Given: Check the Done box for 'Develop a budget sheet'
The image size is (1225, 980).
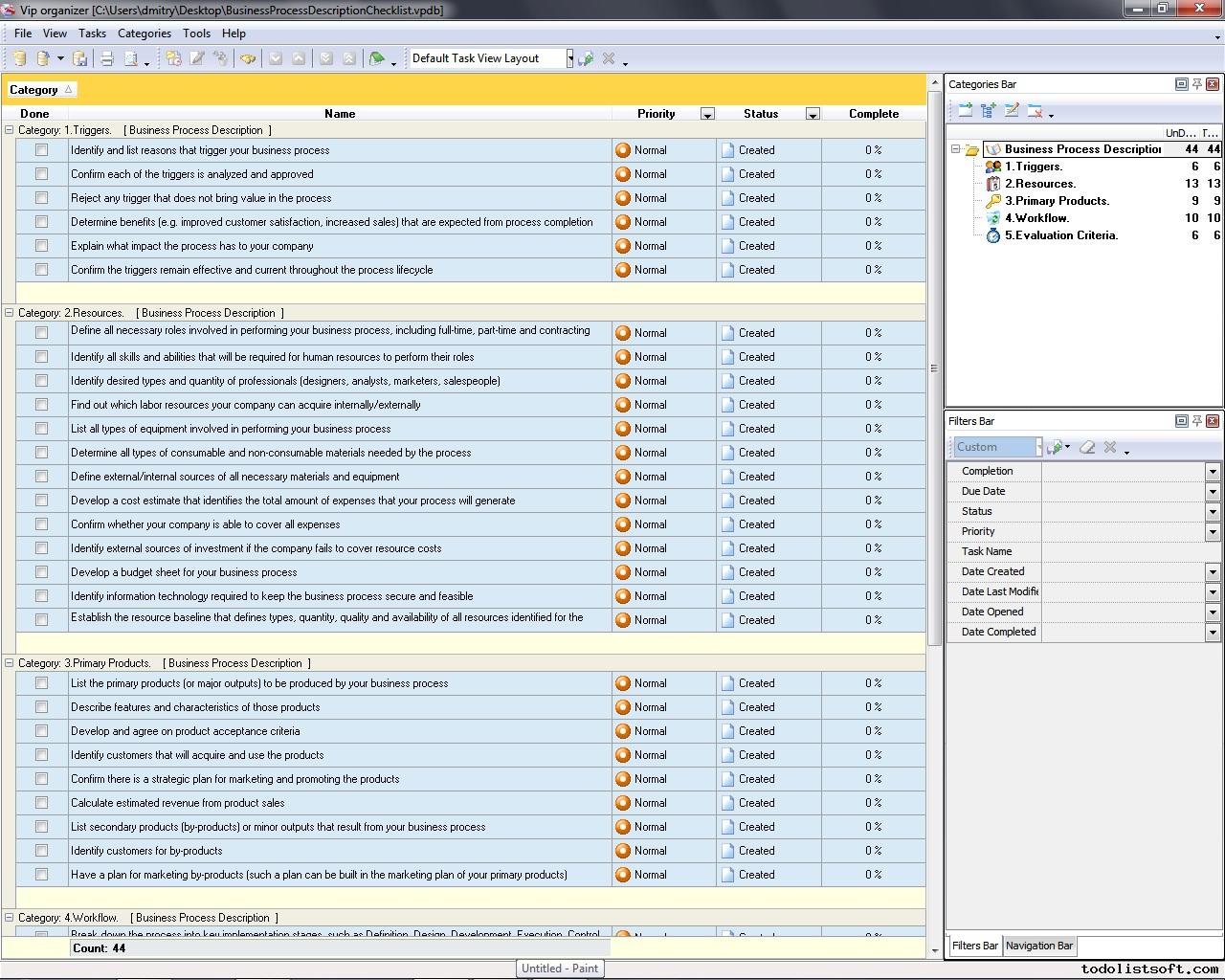Looking at the screenshot, I should coord(40,572).
